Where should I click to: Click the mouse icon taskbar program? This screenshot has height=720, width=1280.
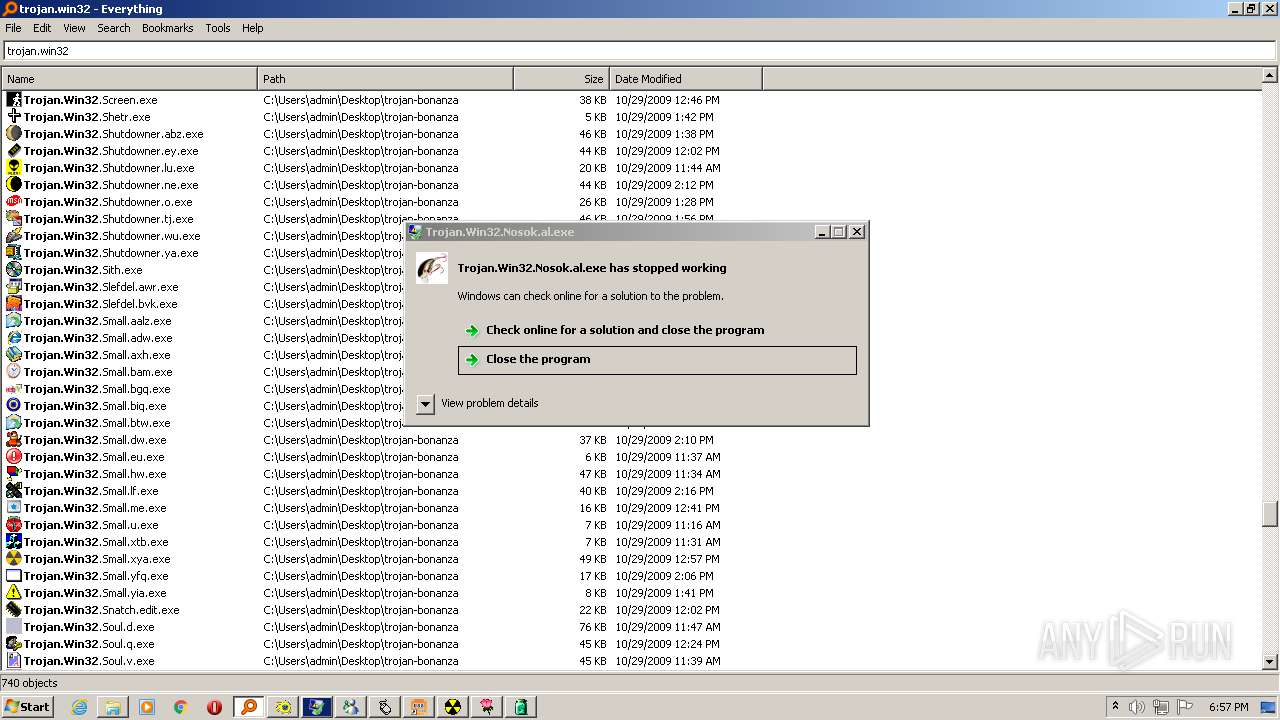pyautogui.click(x=385, y=707)
